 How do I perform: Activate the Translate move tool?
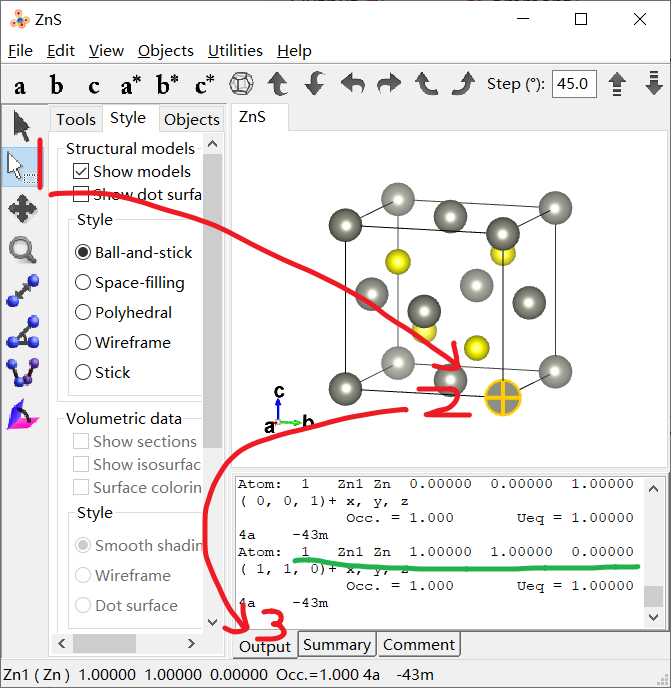21,209
